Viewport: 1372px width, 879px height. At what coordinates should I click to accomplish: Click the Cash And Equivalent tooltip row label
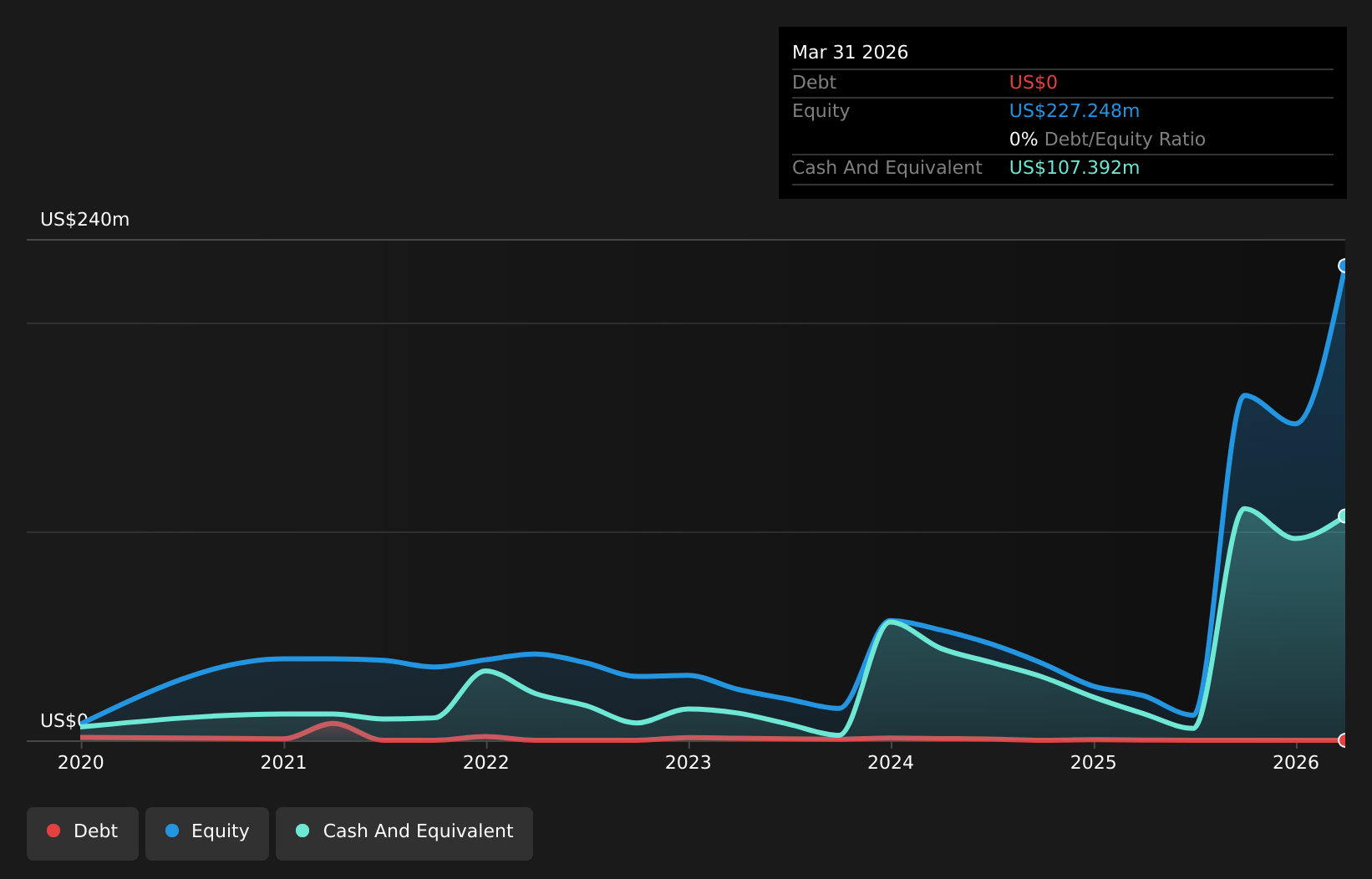click(887, 168)
